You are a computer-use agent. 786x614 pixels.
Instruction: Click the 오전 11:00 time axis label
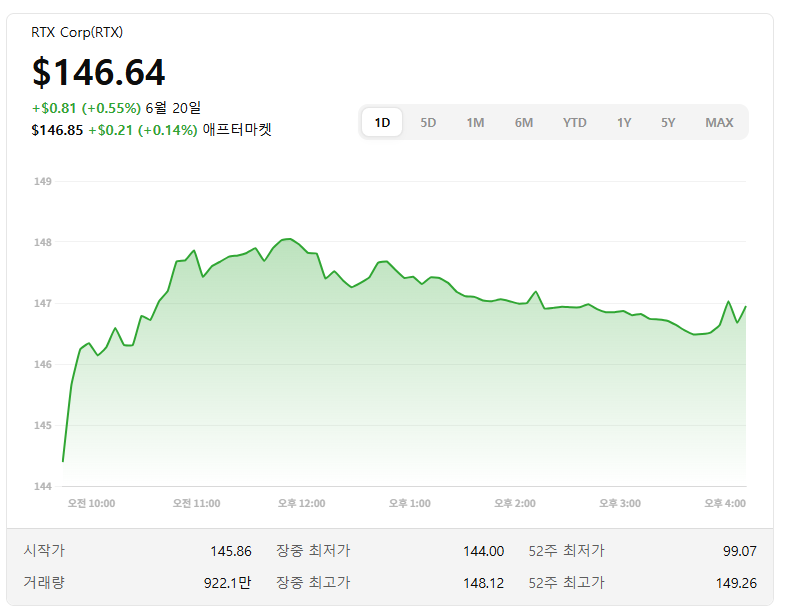click(196, 503)
